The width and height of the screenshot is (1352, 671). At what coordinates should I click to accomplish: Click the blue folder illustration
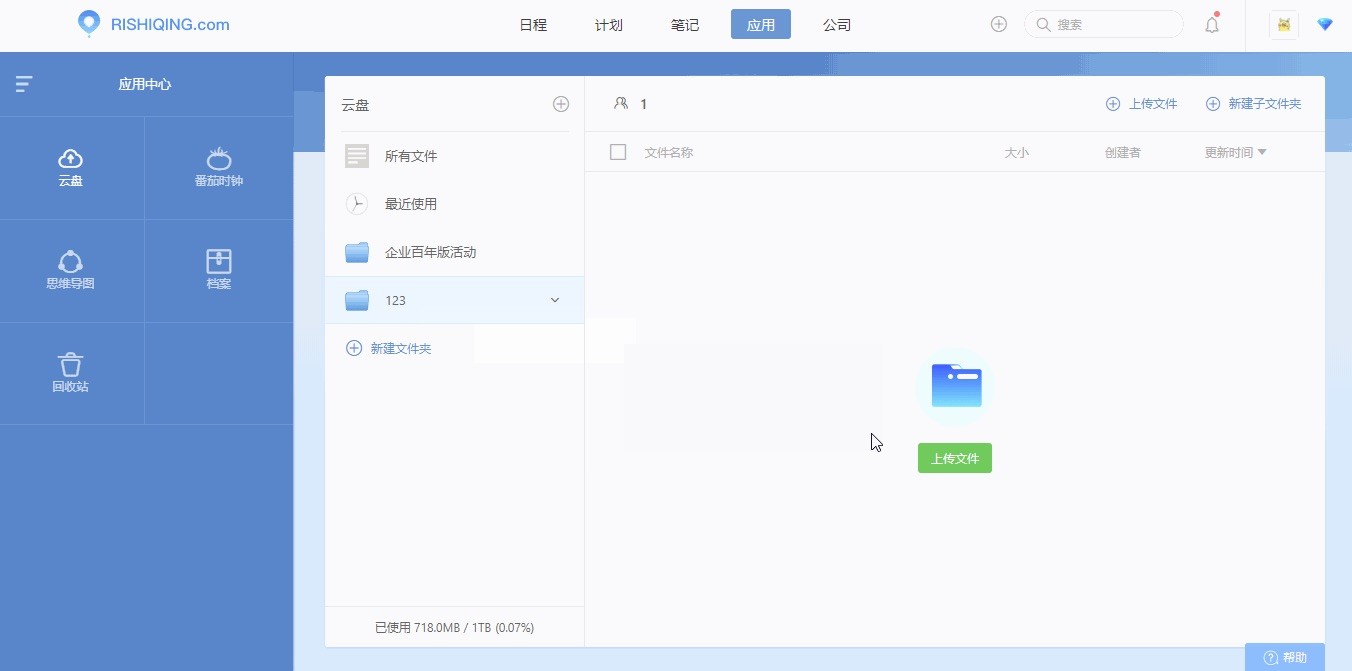pyautogui.click(x=957, y=386)
